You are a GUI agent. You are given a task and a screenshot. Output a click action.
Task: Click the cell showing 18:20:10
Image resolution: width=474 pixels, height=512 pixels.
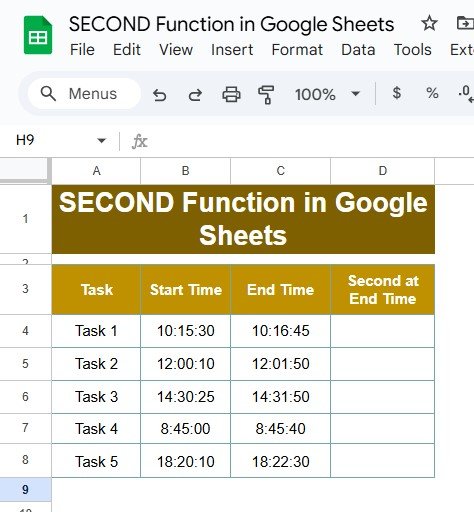186,462
